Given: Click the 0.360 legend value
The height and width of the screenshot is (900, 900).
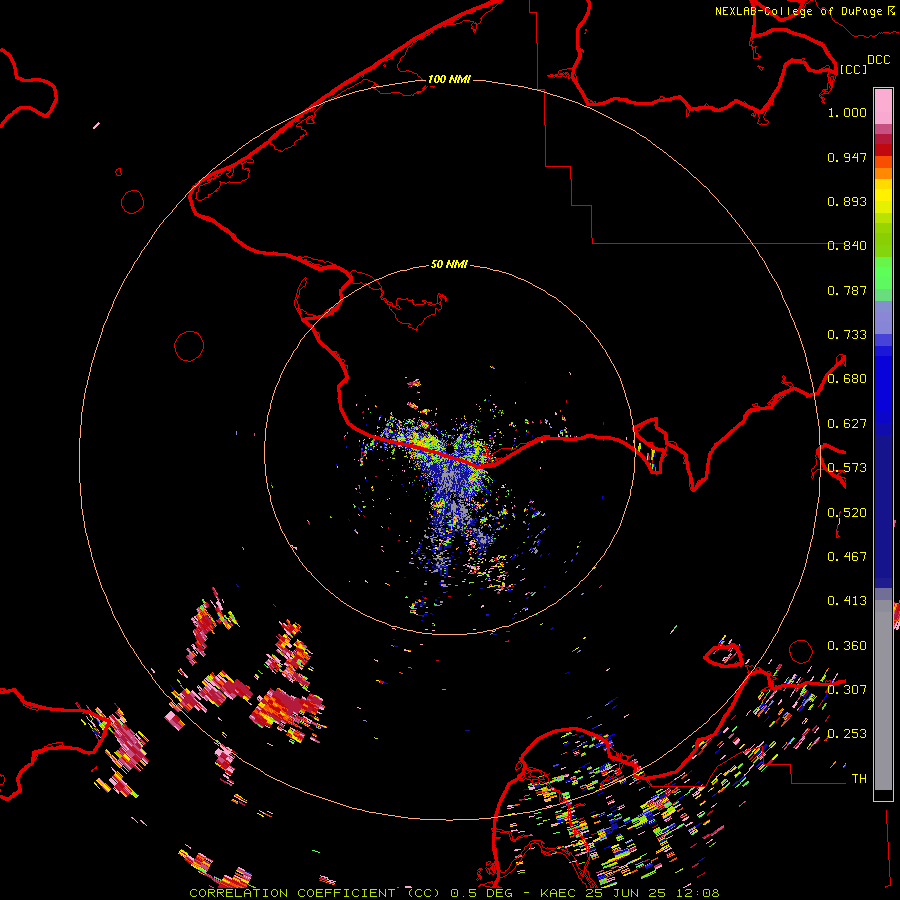Looking at the screenshot, I should click(847, 646).
